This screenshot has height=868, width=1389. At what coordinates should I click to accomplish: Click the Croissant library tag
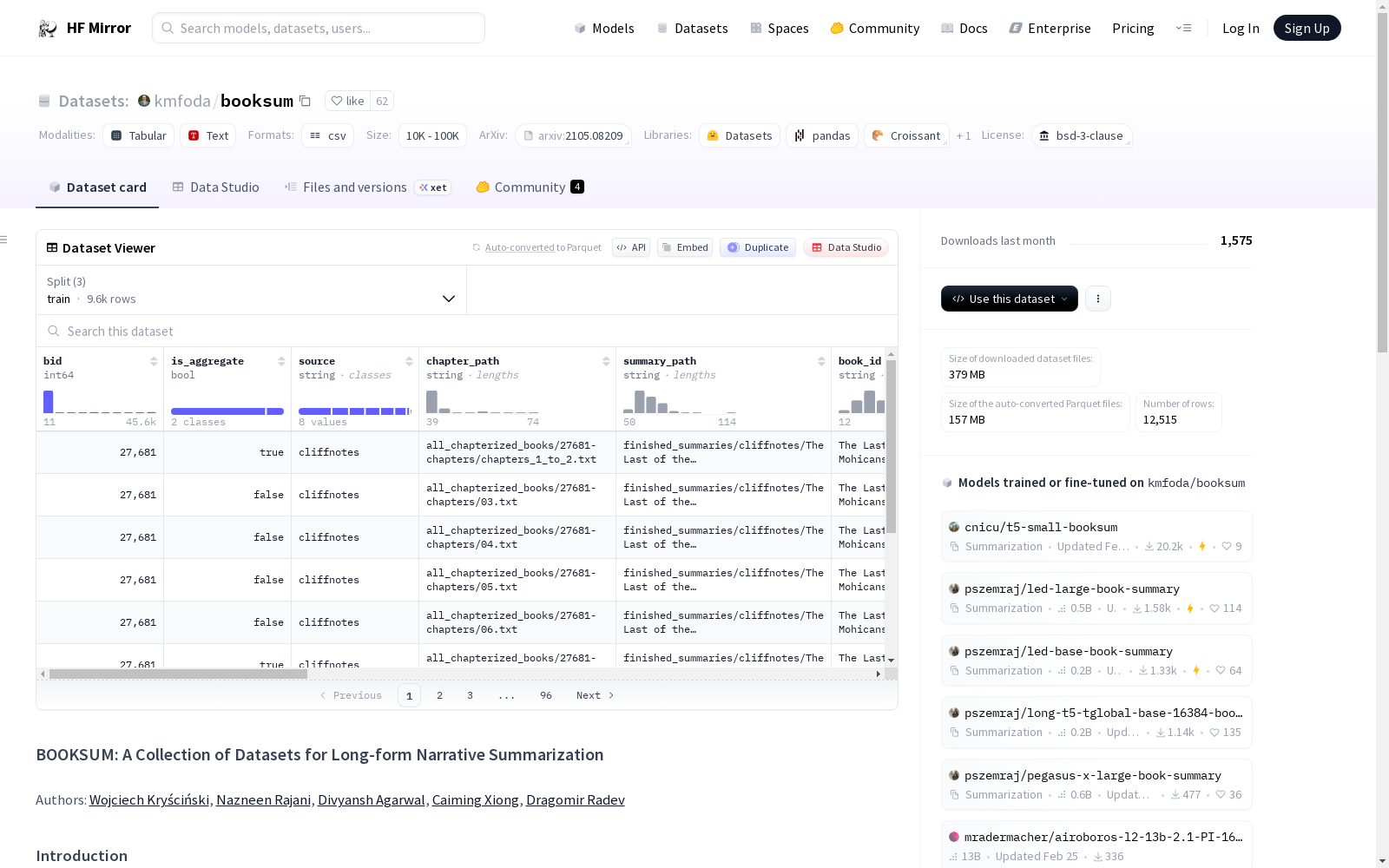click(906, 135)
